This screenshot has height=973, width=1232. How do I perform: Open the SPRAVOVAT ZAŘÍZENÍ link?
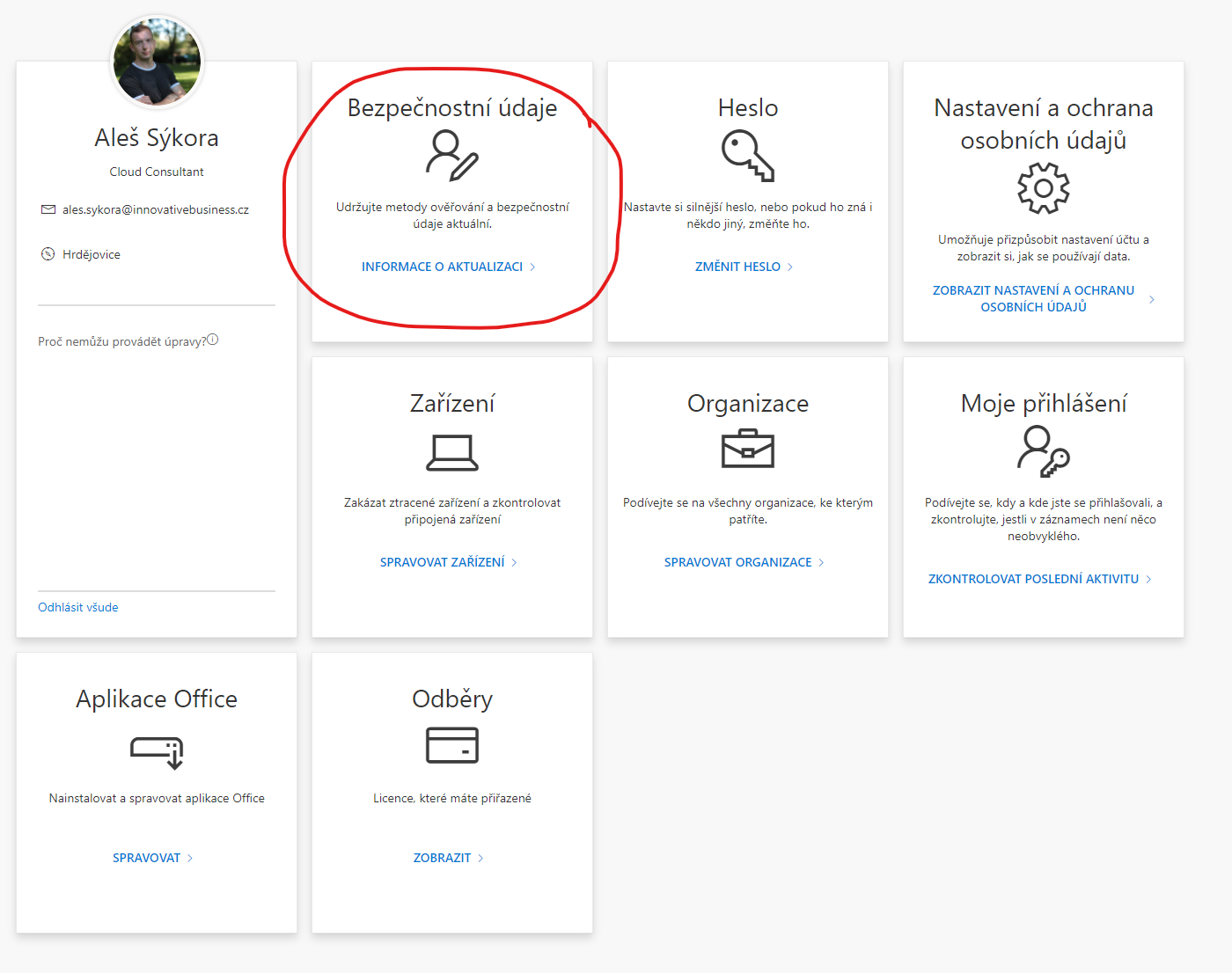click(442, 562)
